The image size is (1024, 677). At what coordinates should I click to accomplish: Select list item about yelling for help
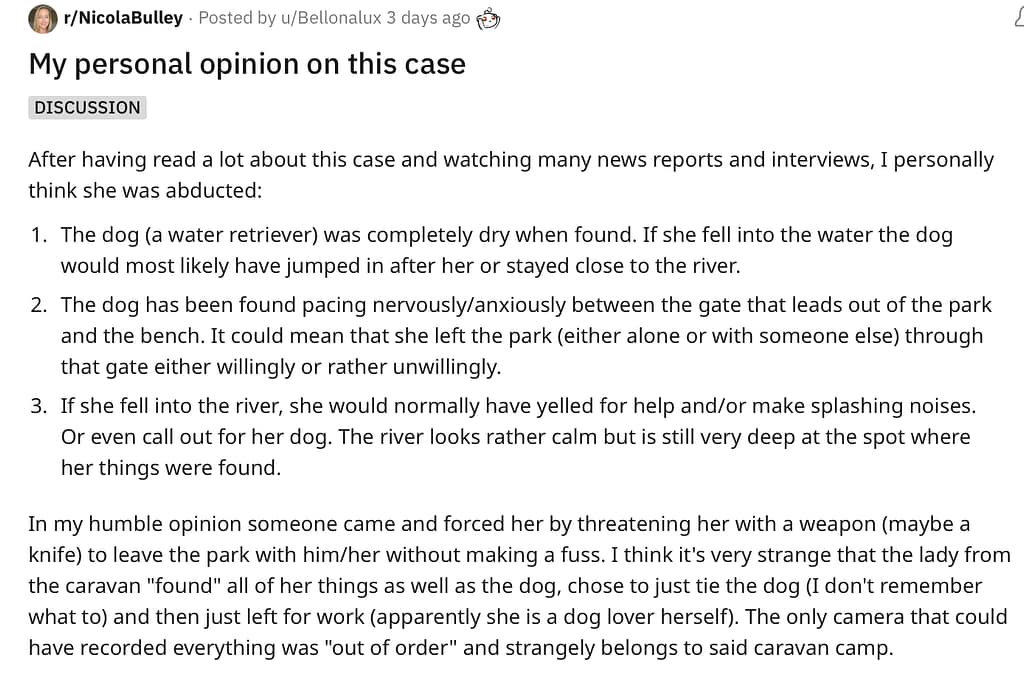pos(516,437)
